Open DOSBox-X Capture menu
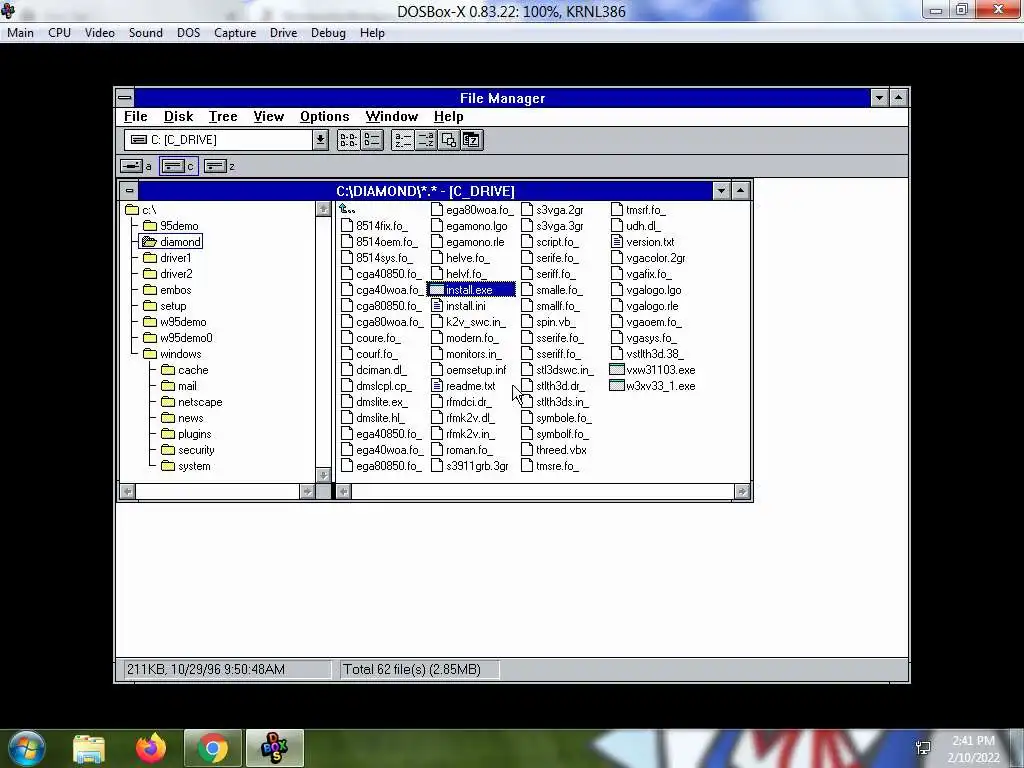This screenshot has width=1024, height=768. 234,33
